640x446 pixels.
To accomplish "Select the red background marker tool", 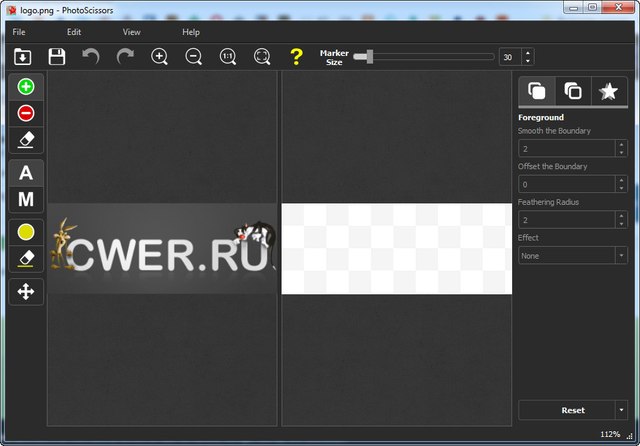I will pyautogui.click(x=26, y=113).
